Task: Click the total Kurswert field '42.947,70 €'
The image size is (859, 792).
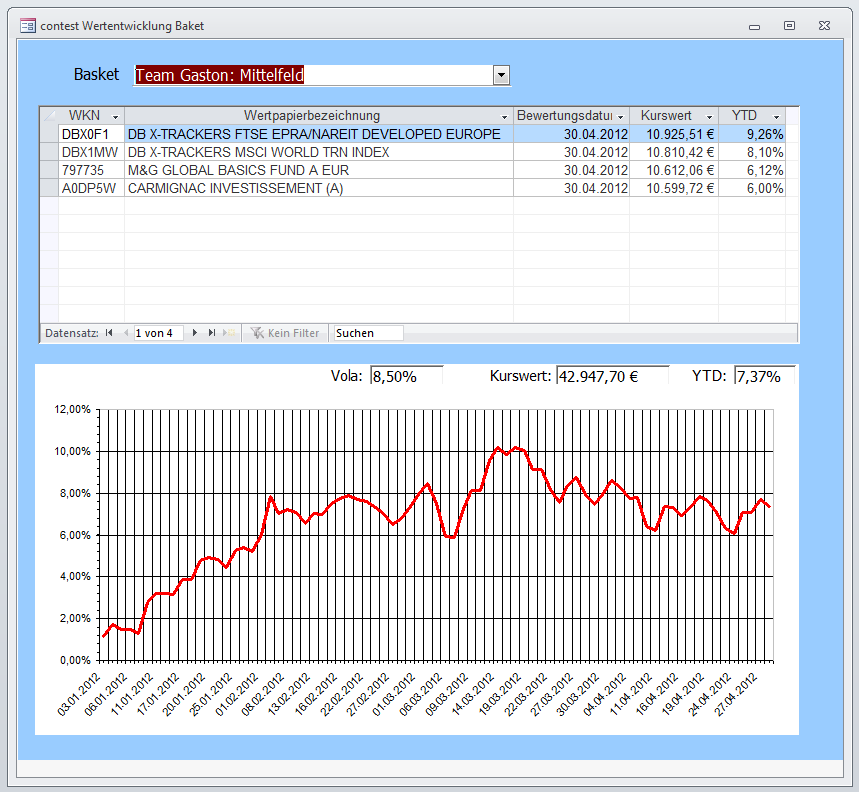Action: pos(612,376)
